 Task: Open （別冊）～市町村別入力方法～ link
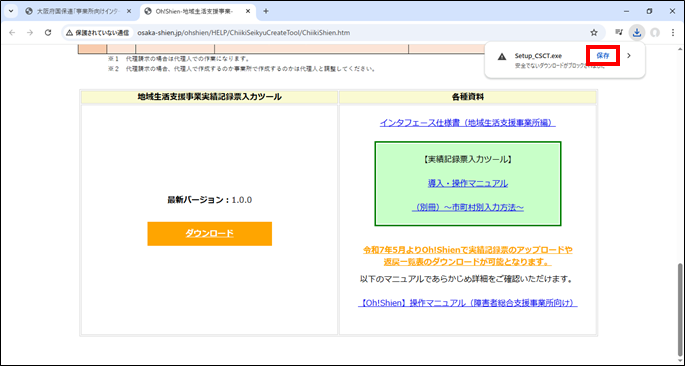(468, 208)
